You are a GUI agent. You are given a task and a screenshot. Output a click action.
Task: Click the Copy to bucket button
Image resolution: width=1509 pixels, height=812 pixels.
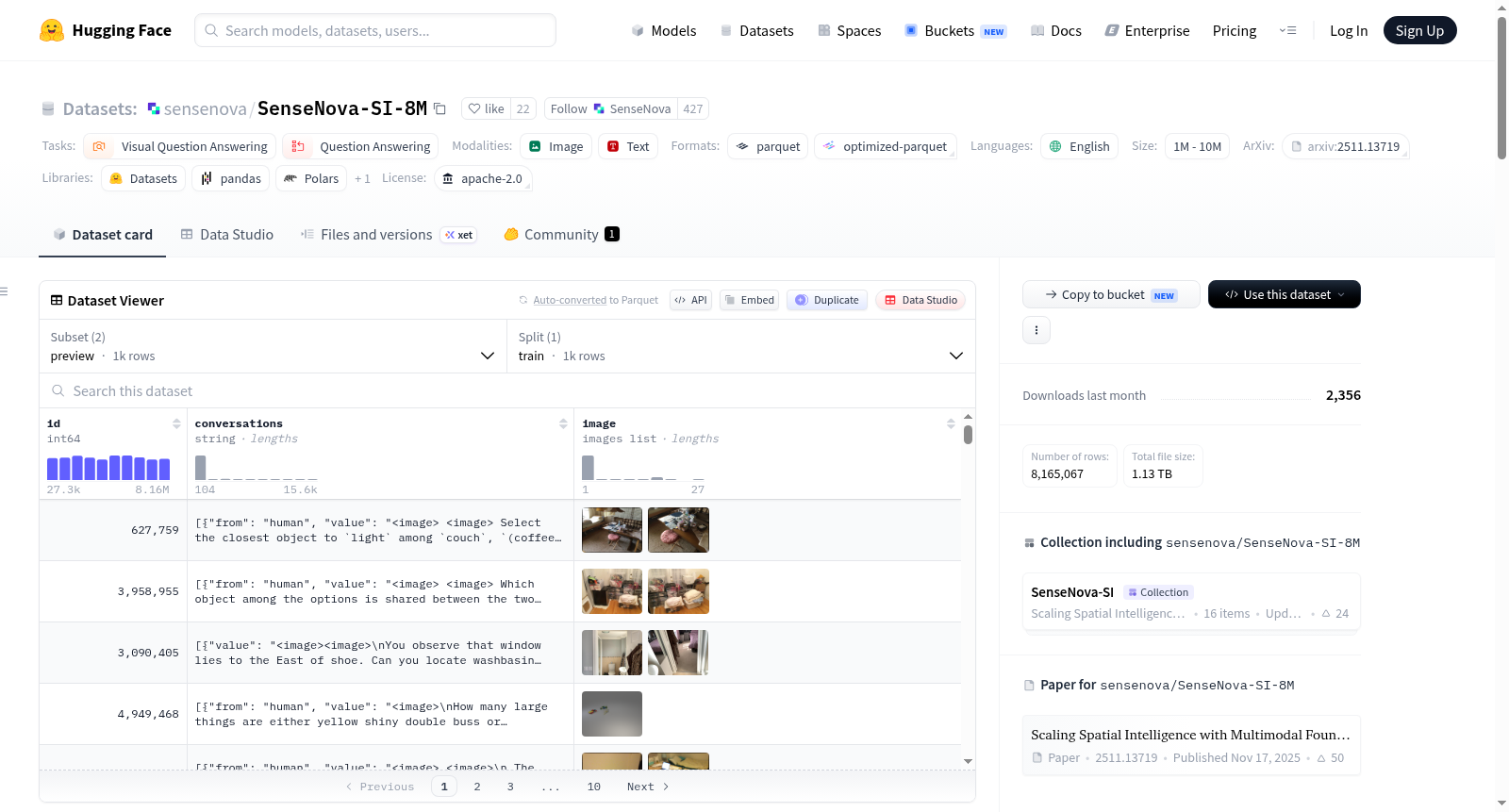tap(1111, 294)
